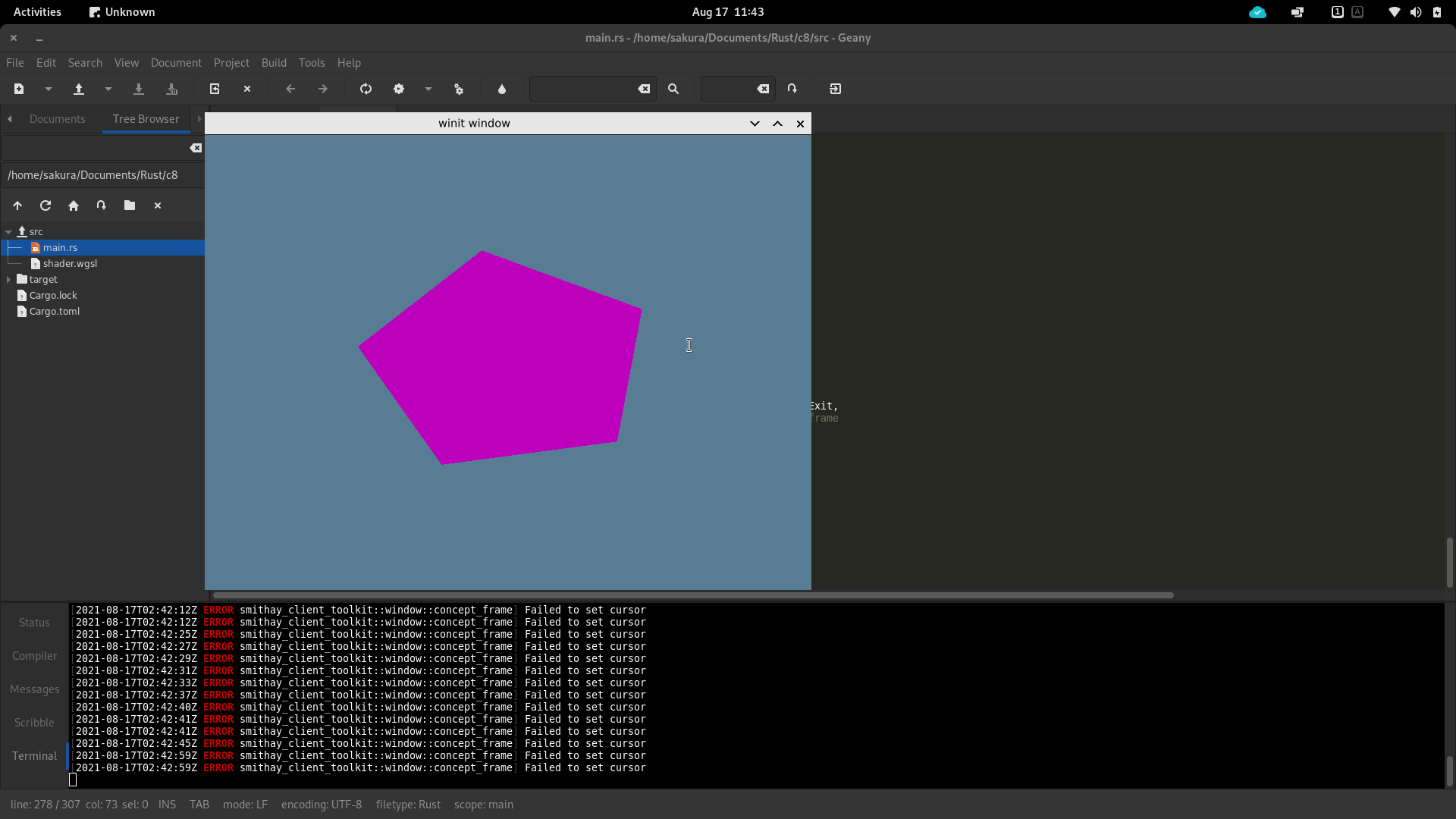Select the Terminal tab in the bottom panel
The width and height of the screenshot is (1456, 819).
[x=33, y=755]
